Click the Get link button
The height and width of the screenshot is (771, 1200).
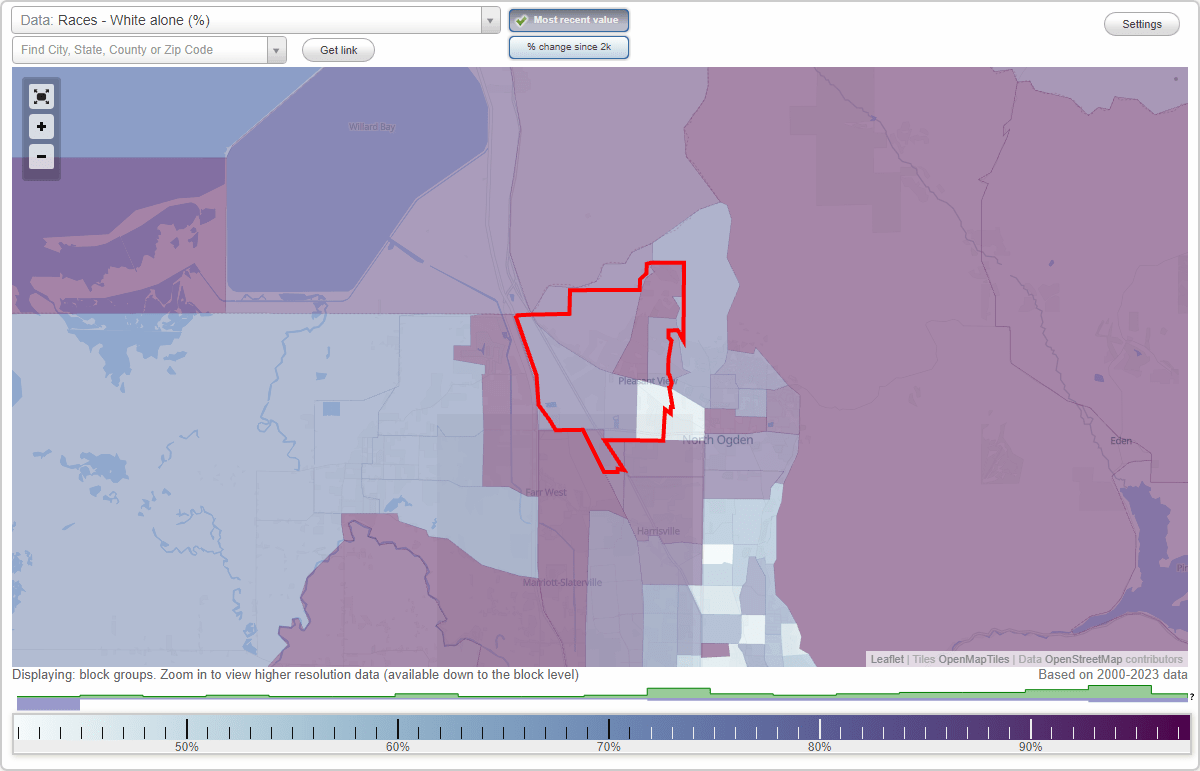338,49
